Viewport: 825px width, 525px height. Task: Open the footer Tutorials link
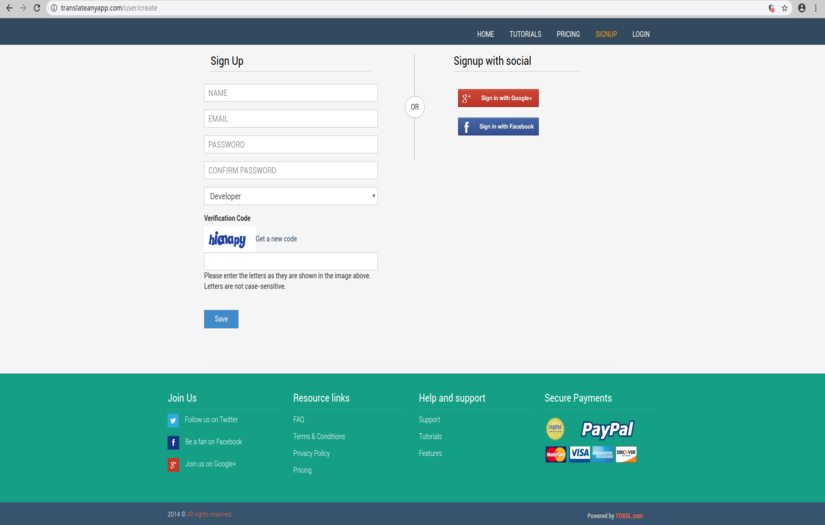(x=430, y=437)
